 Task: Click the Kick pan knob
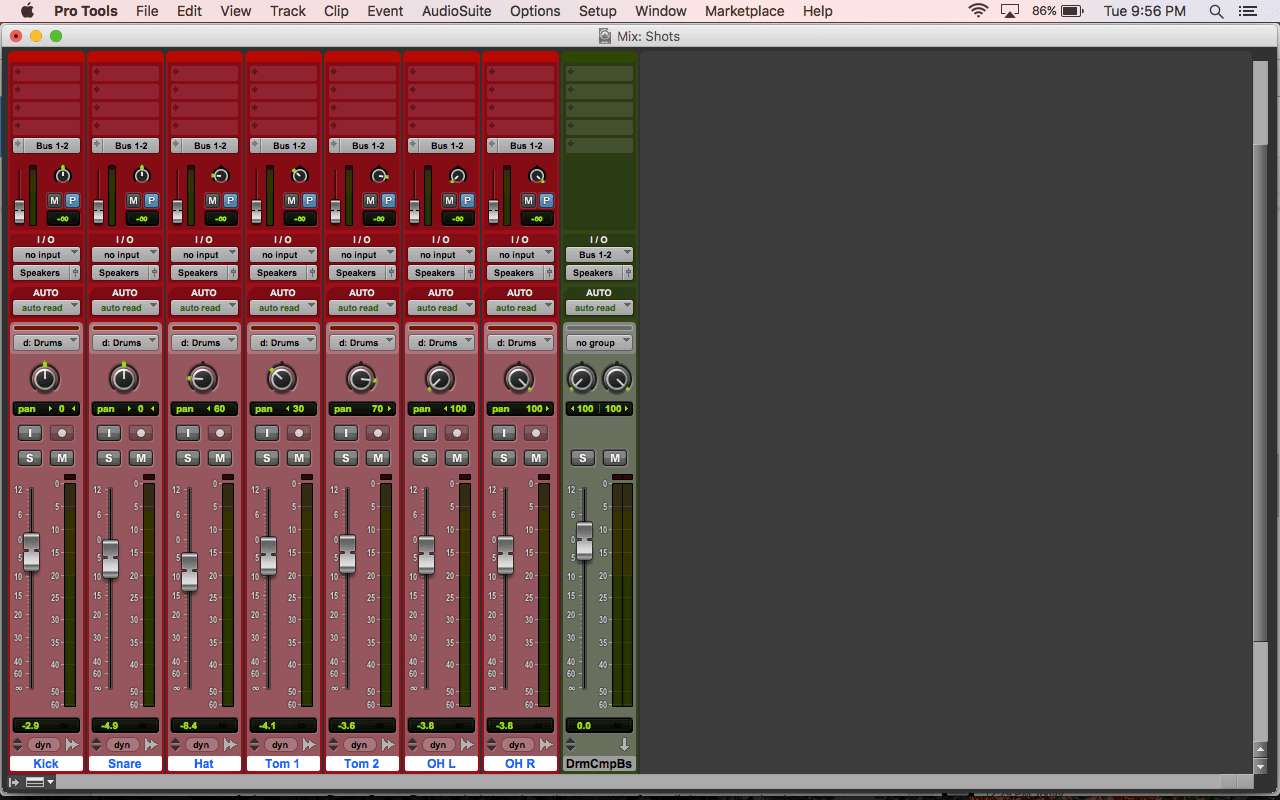(45, 379)
